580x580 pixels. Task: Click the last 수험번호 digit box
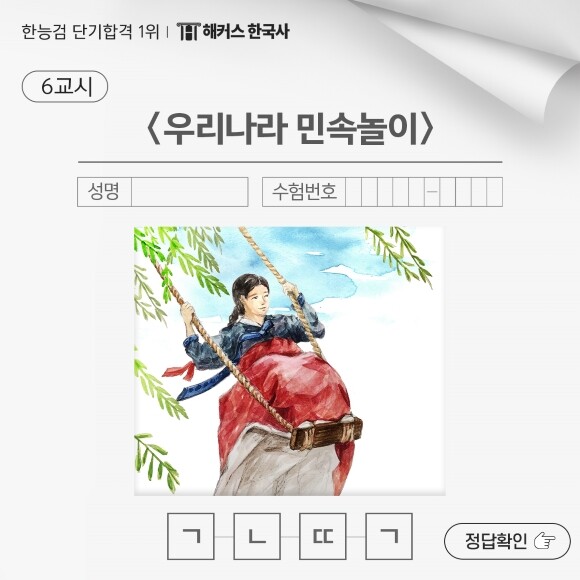click(495, 192)
